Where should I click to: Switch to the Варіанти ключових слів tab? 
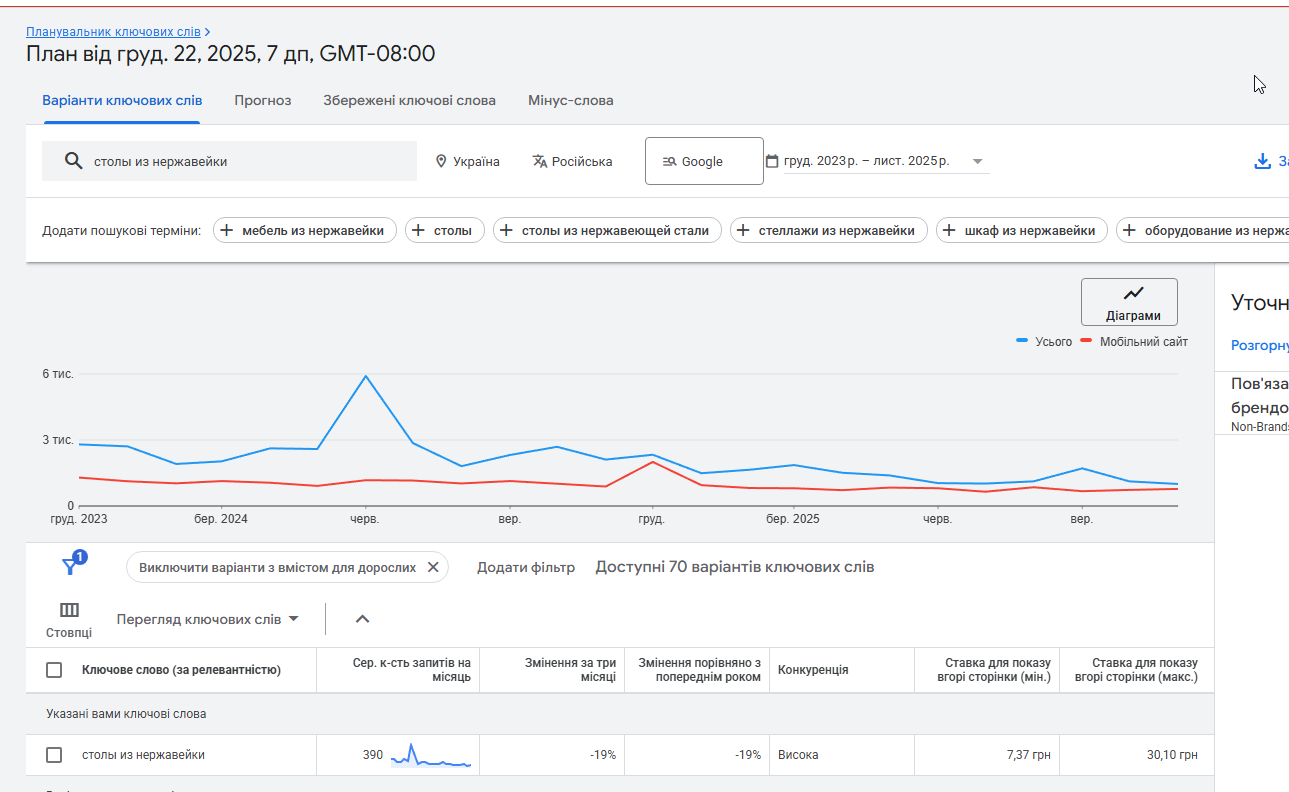(122, 100)
